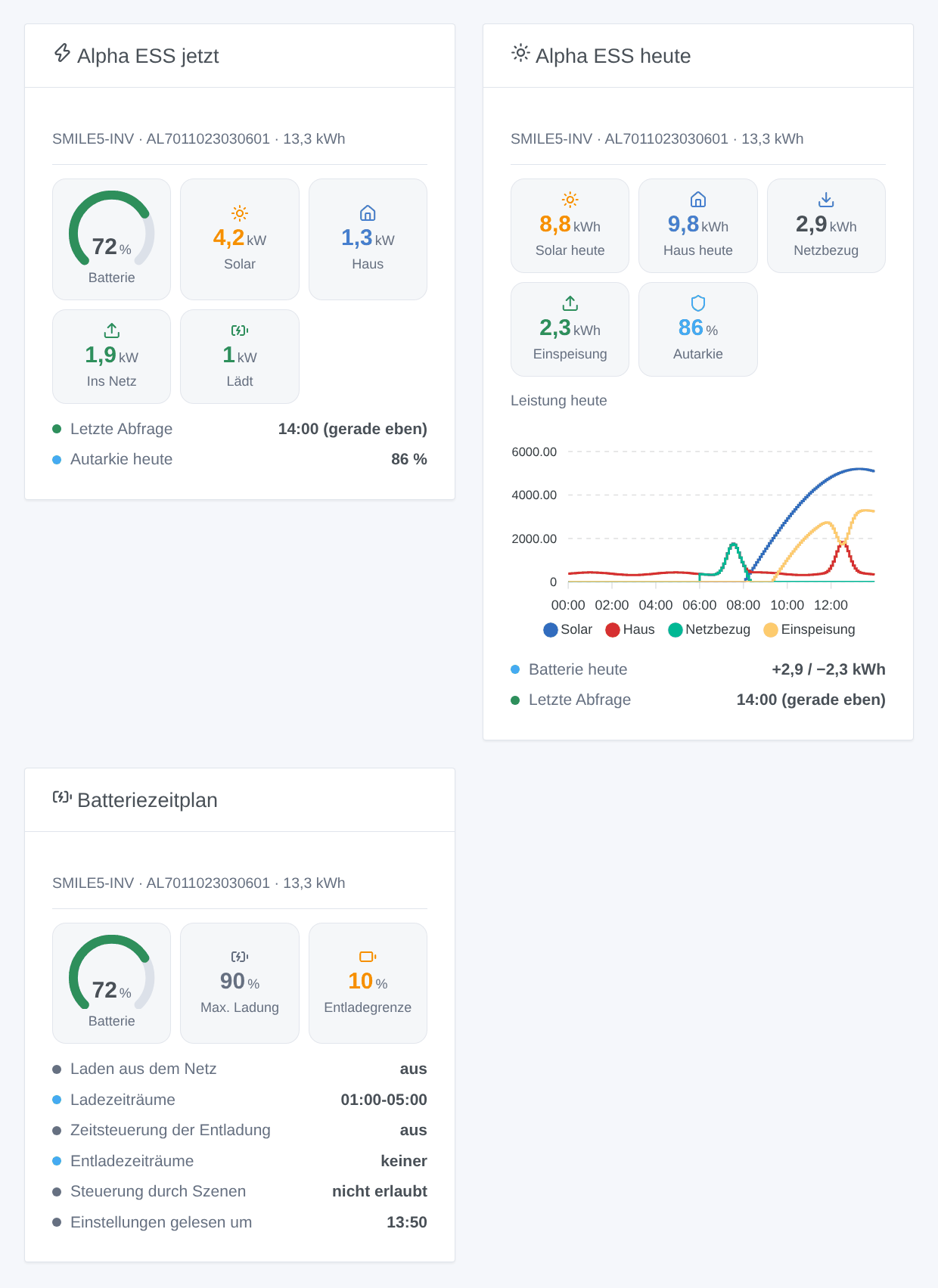Click device ID line in Alpha ESS heute

click(657, 138)
